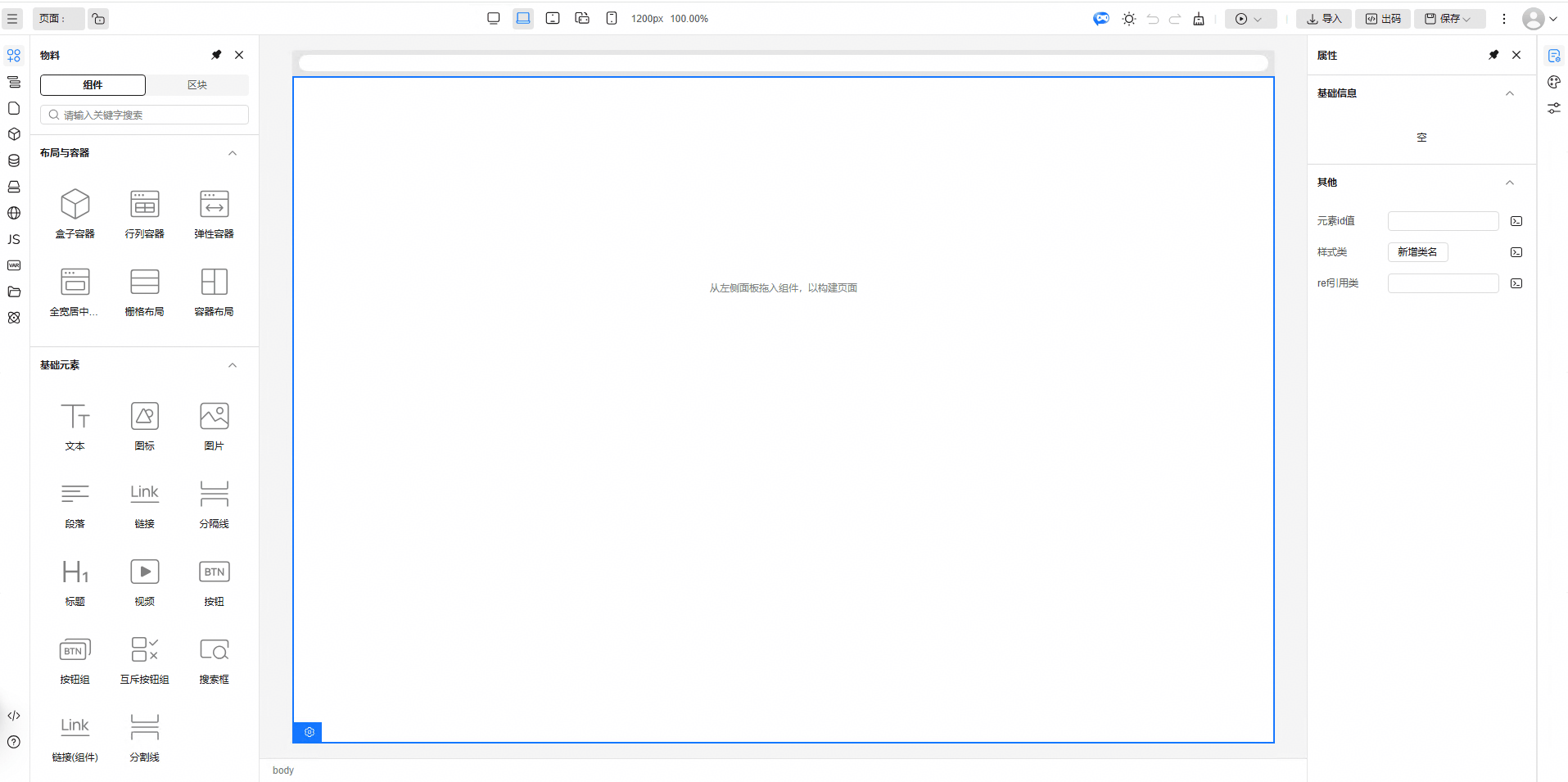
Task: Click the clear canvas broom icon
Action: tap(1199, 19)
